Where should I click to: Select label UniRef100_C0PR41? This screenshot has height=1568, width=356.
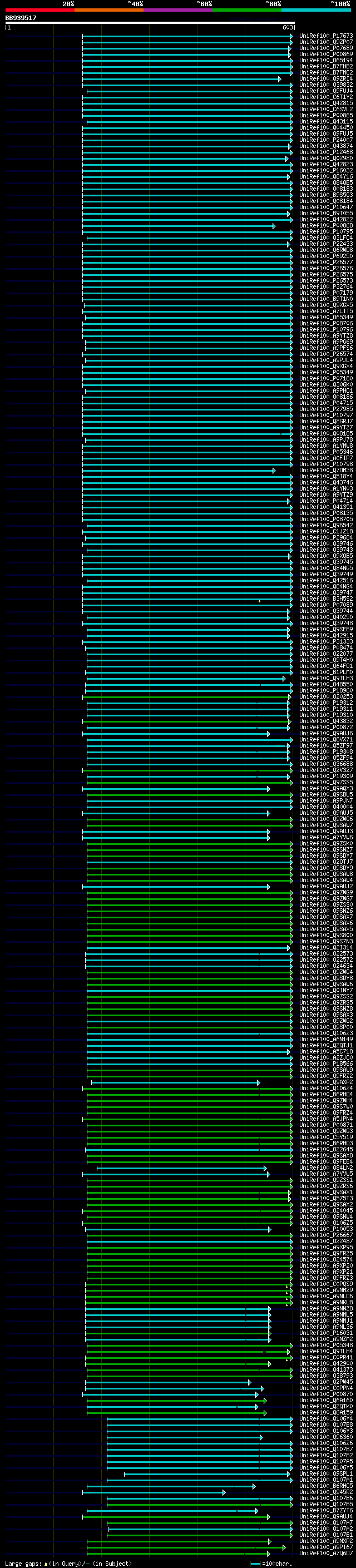[326, 1357]
